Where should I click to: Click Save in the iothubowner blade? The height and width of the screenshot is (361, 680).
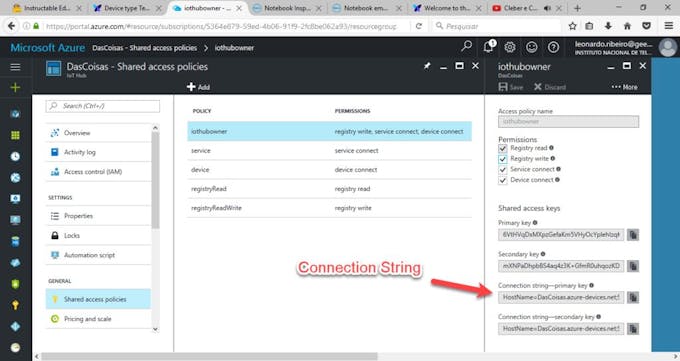tap(511, 87)
